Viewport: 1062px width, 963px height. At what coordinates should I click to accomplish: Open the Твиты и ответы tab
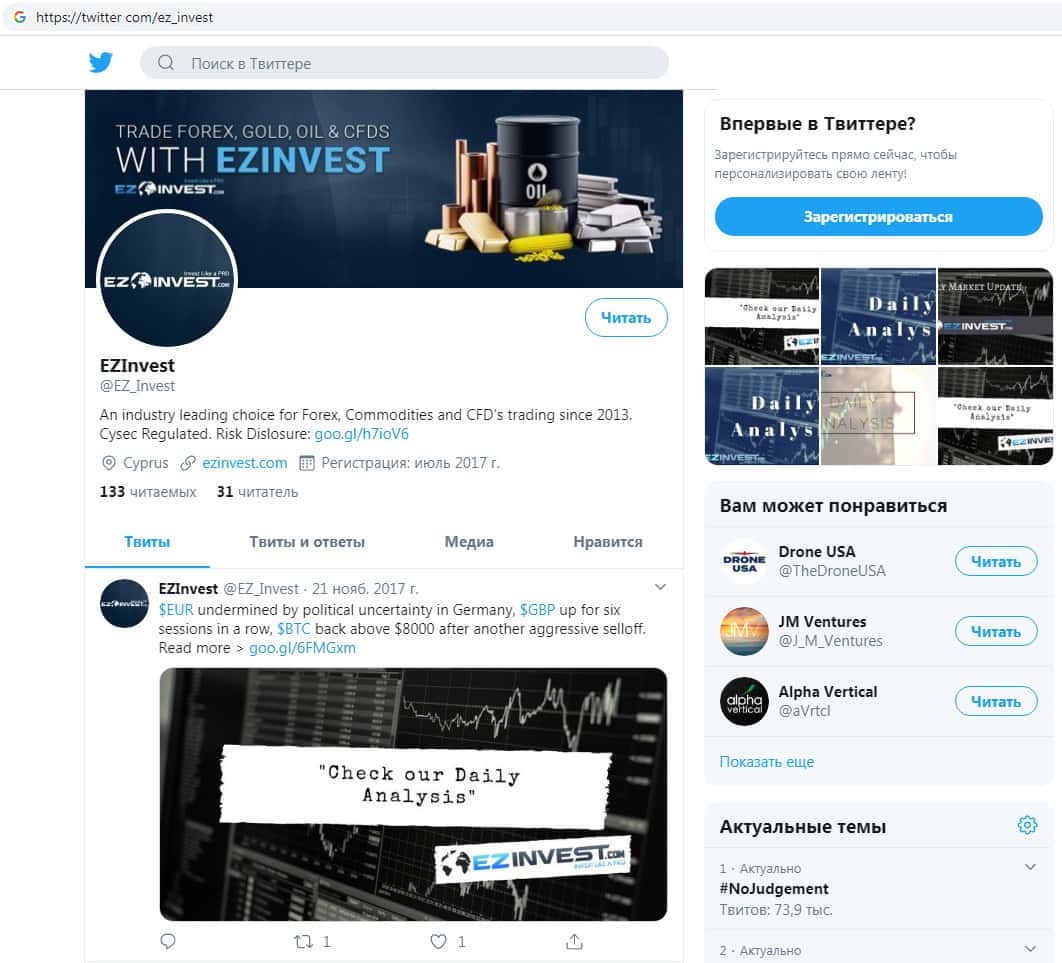tap(307, 542)
